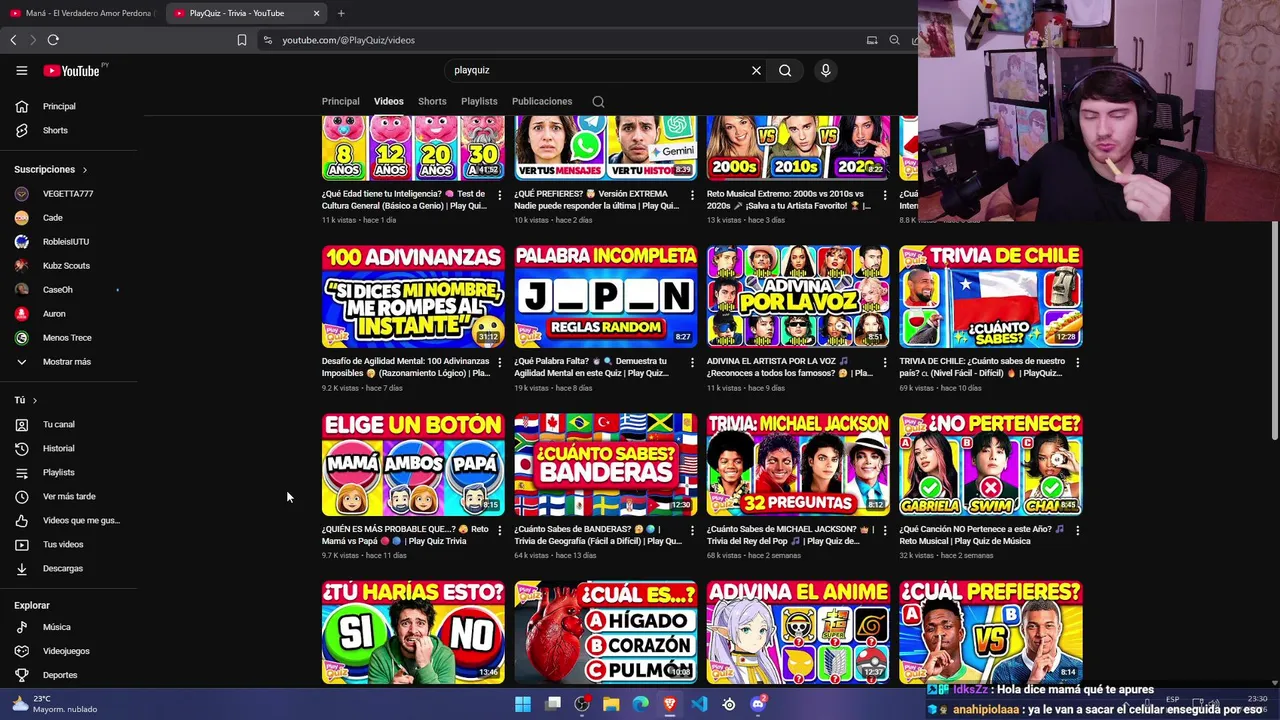
Task: Open the Palabra Incompleta video thumbnail
Action: (x=606, y=296)
